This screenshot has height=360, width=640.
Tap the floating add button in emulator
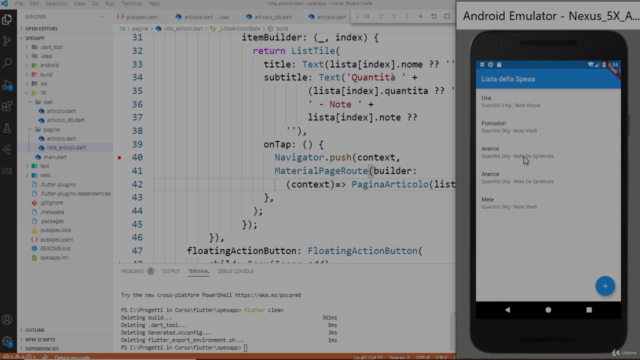point(605,286)
